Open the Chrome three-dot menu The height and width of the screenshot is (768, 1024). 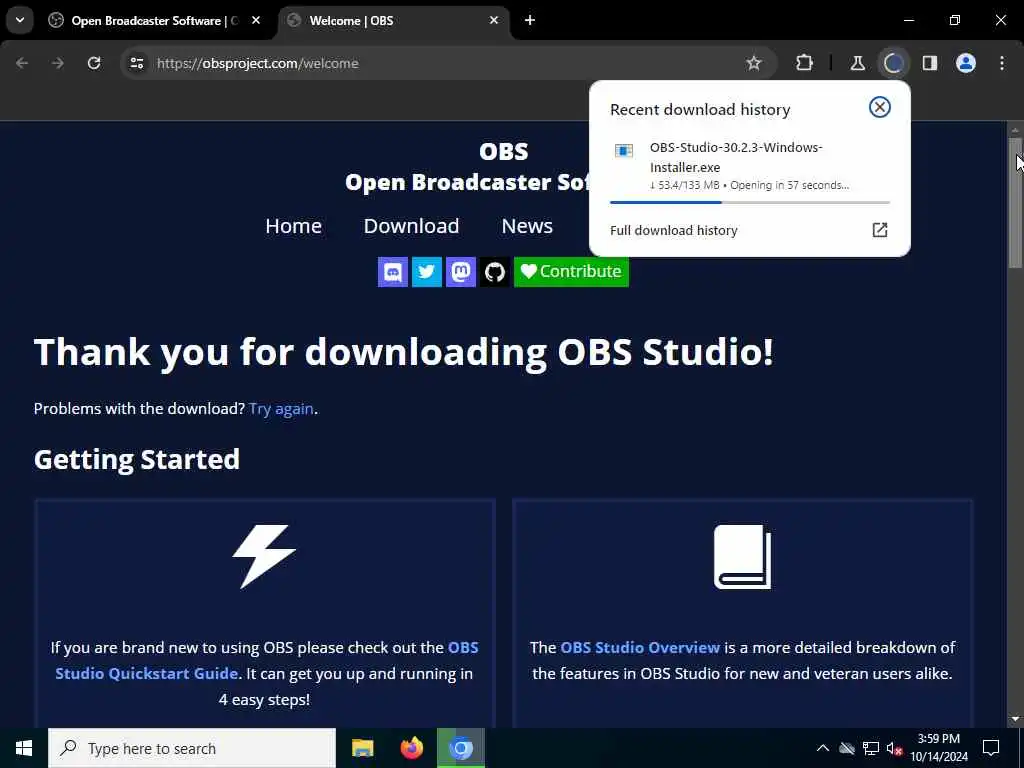pyautogui.click(x=1002, y=63)
